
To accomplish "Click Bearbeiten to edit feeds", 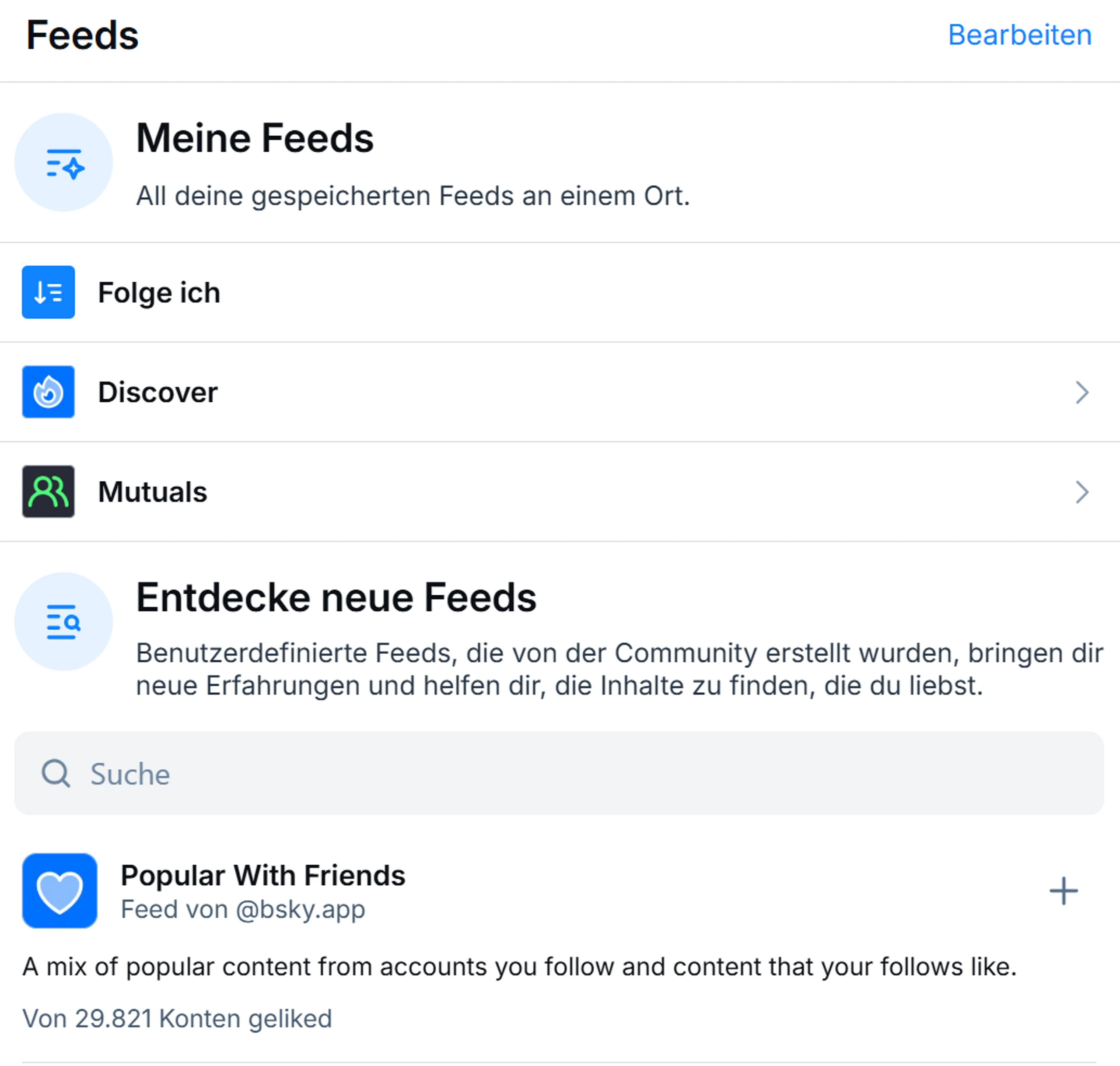I will click(1020, 35).
